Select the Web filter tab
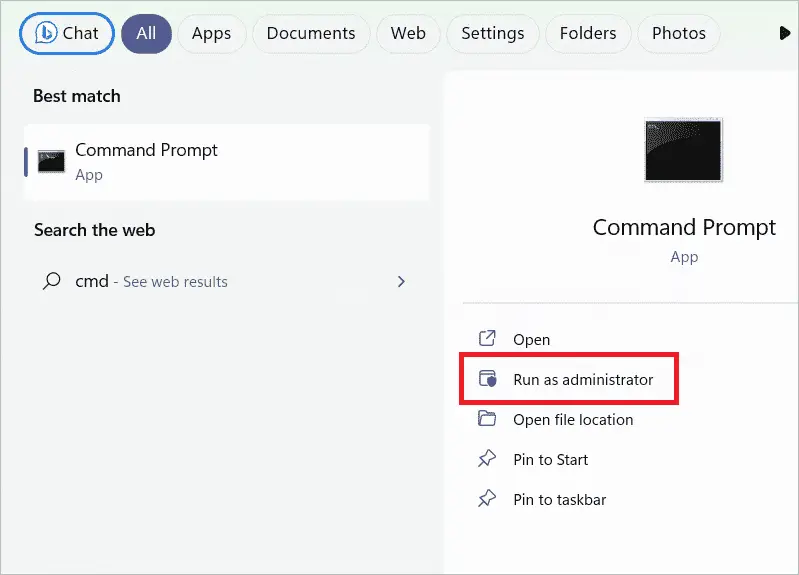Screen dimensions: 799x575 pos(408,34)
